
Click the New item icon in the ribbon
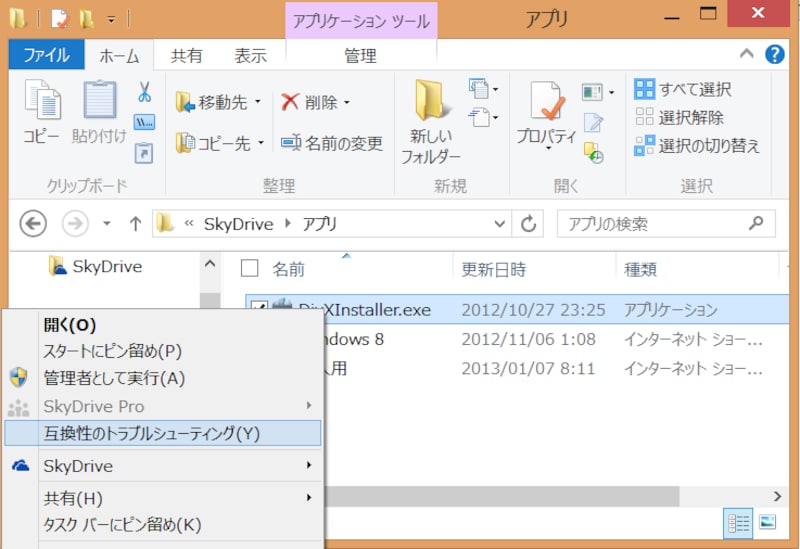click(x=479, y=88)
